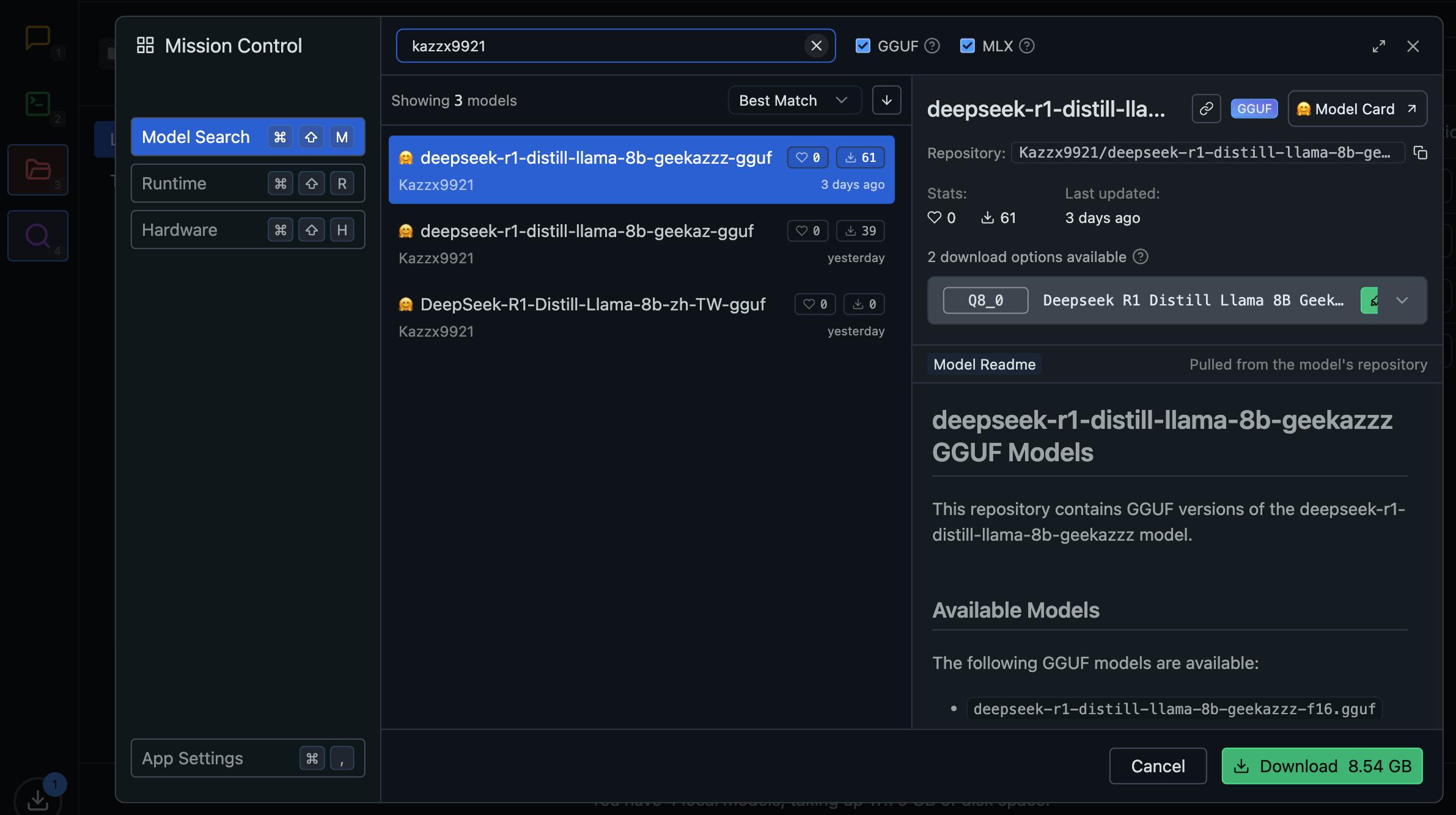This screenshot has height=815, width=1456.
Task: Close the Mission Control dialog
Action: (x=1413, y=46)
